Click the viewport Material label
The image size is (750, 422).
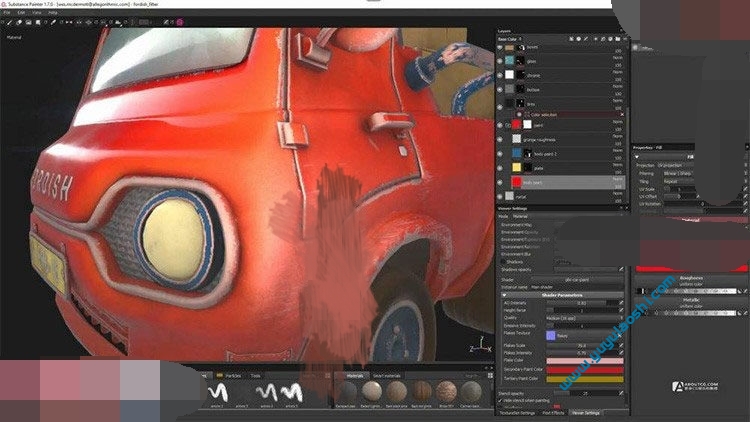[x=14, y=37]
